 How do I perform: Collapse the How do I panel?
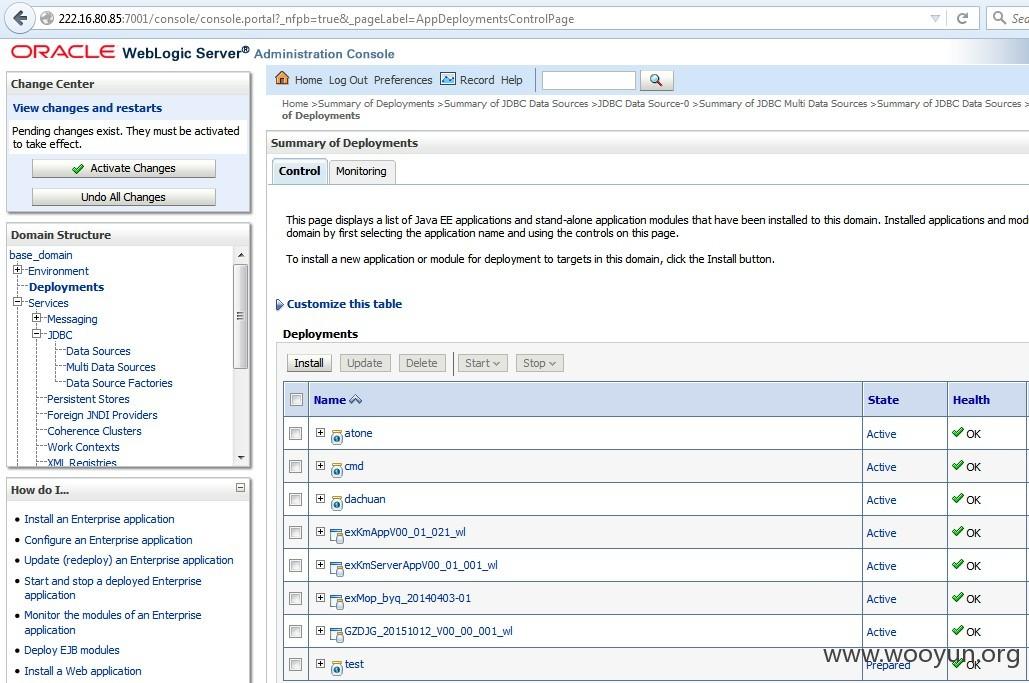(x=240, y=487)
